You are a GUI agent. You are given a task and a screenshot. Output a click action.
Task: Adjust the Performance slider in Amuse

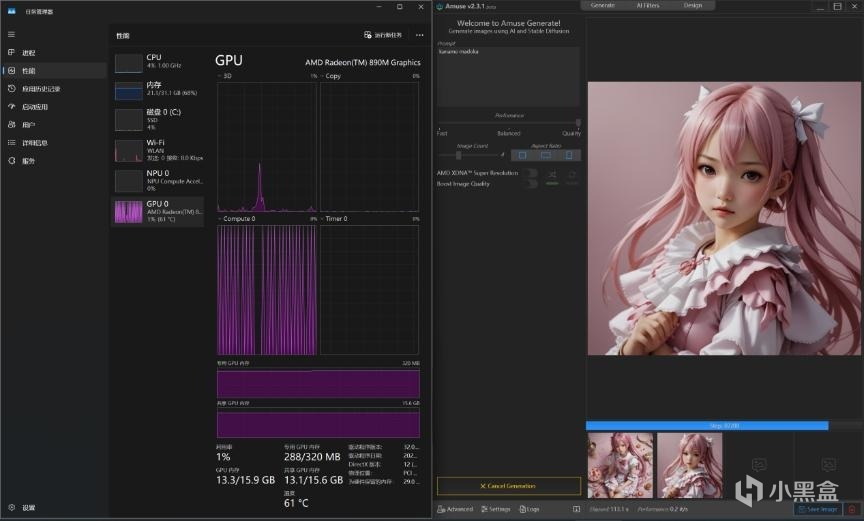509,123
